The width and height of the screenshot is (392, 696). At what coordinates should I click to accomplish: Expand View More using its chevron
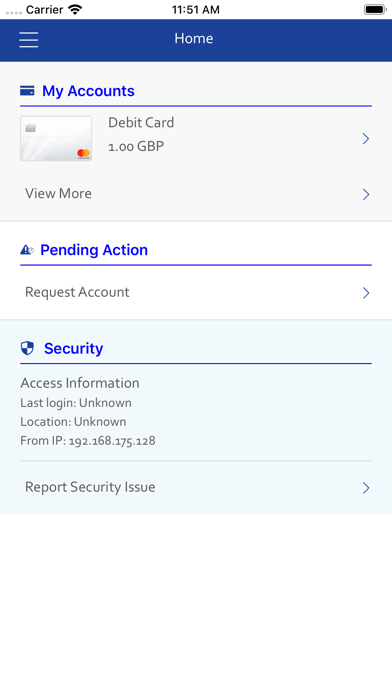366,194
